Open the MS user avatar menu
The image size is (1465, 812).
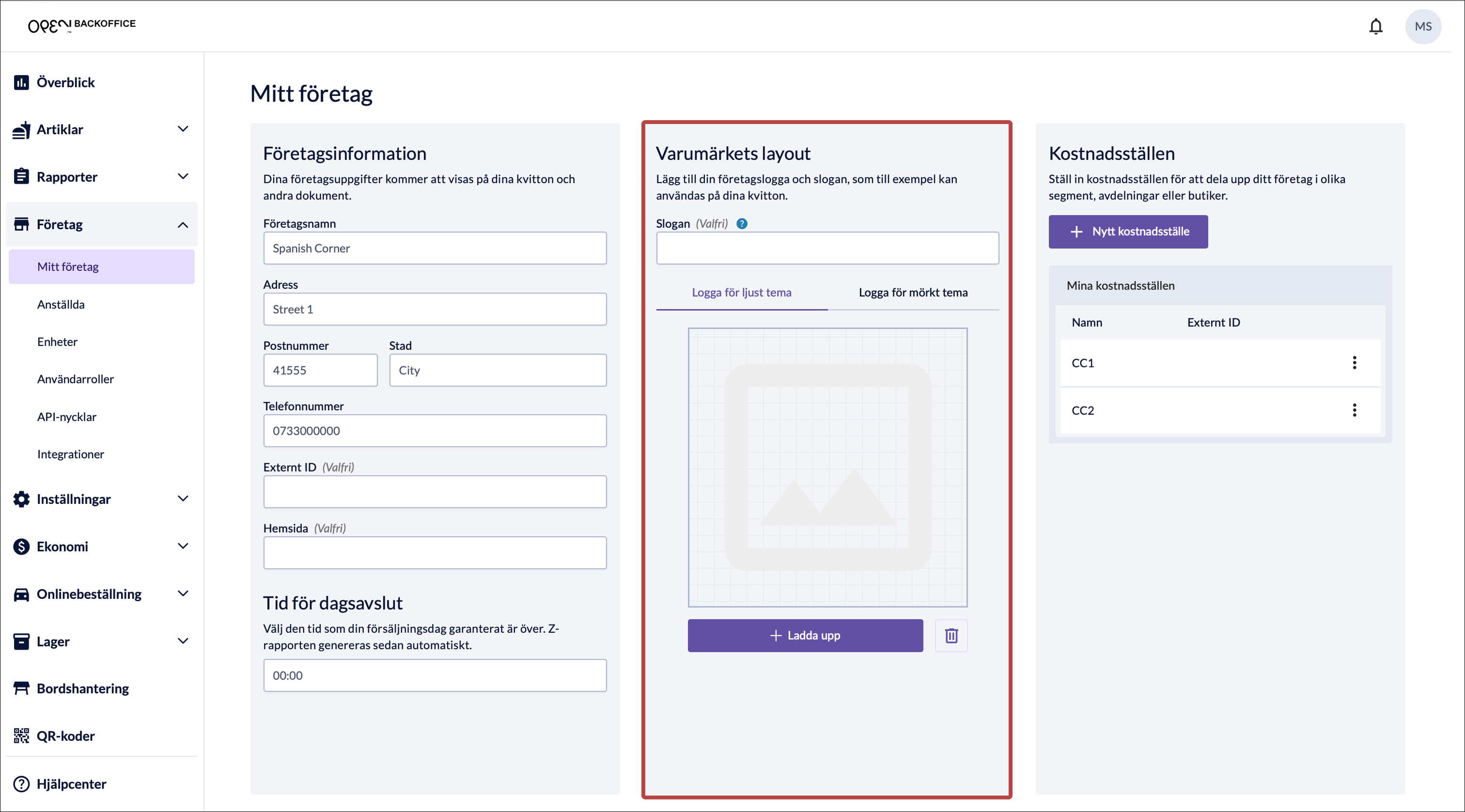1422,26
